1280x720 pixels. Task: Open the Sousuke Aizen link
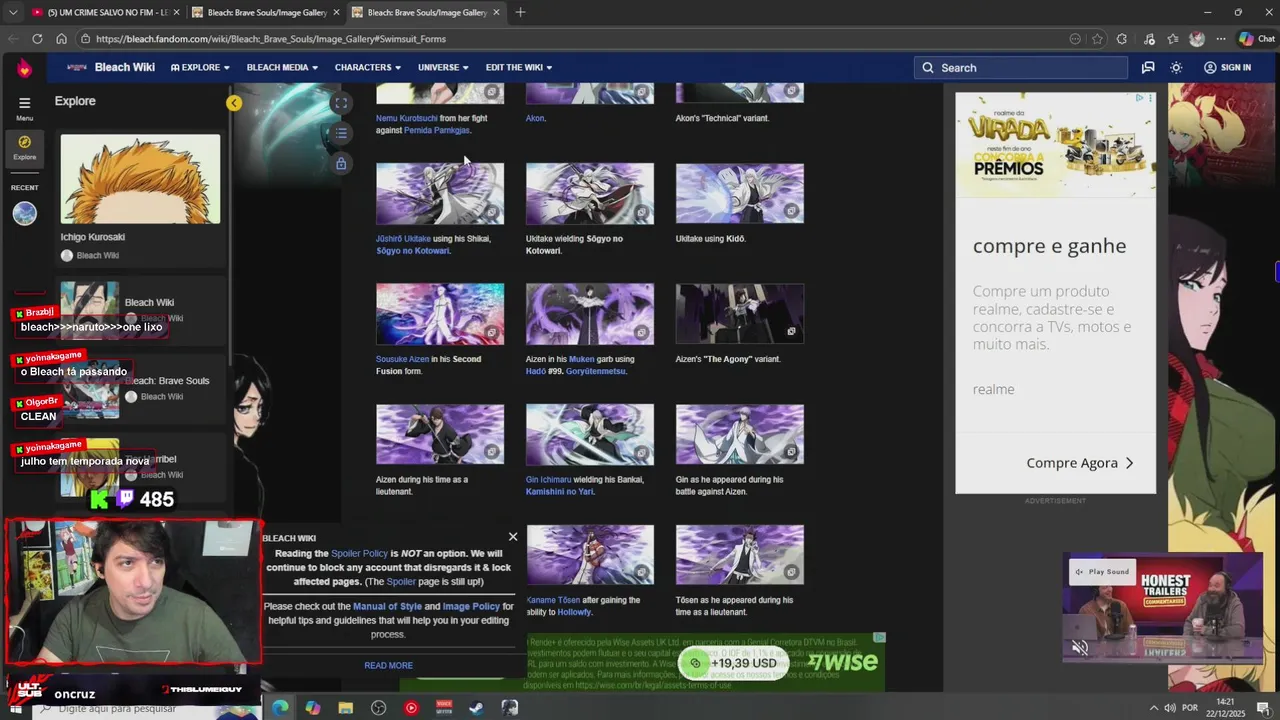pos(401,359)
